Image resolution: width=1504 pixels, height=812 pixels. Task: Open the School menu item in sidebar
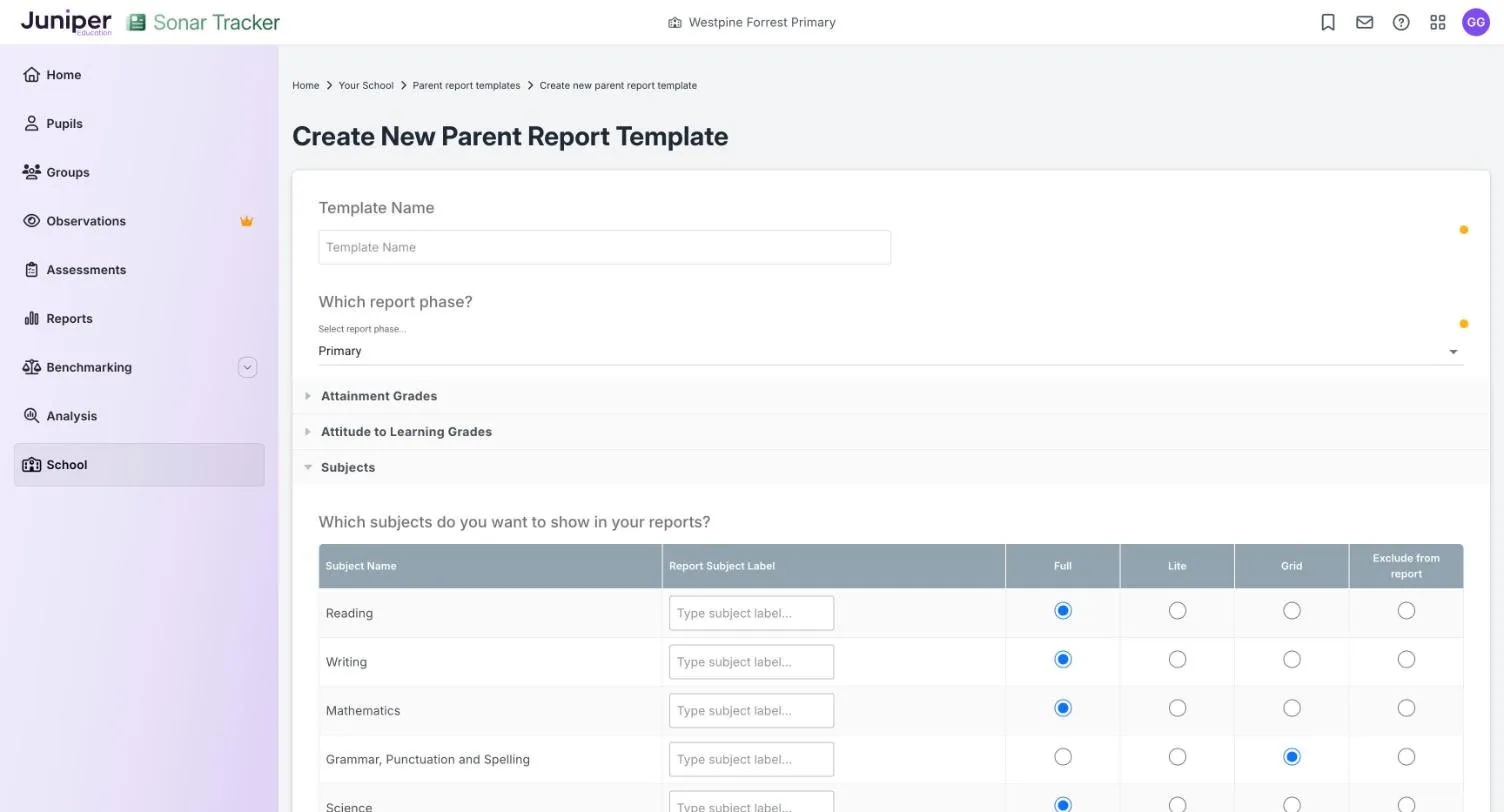(139, 465)
